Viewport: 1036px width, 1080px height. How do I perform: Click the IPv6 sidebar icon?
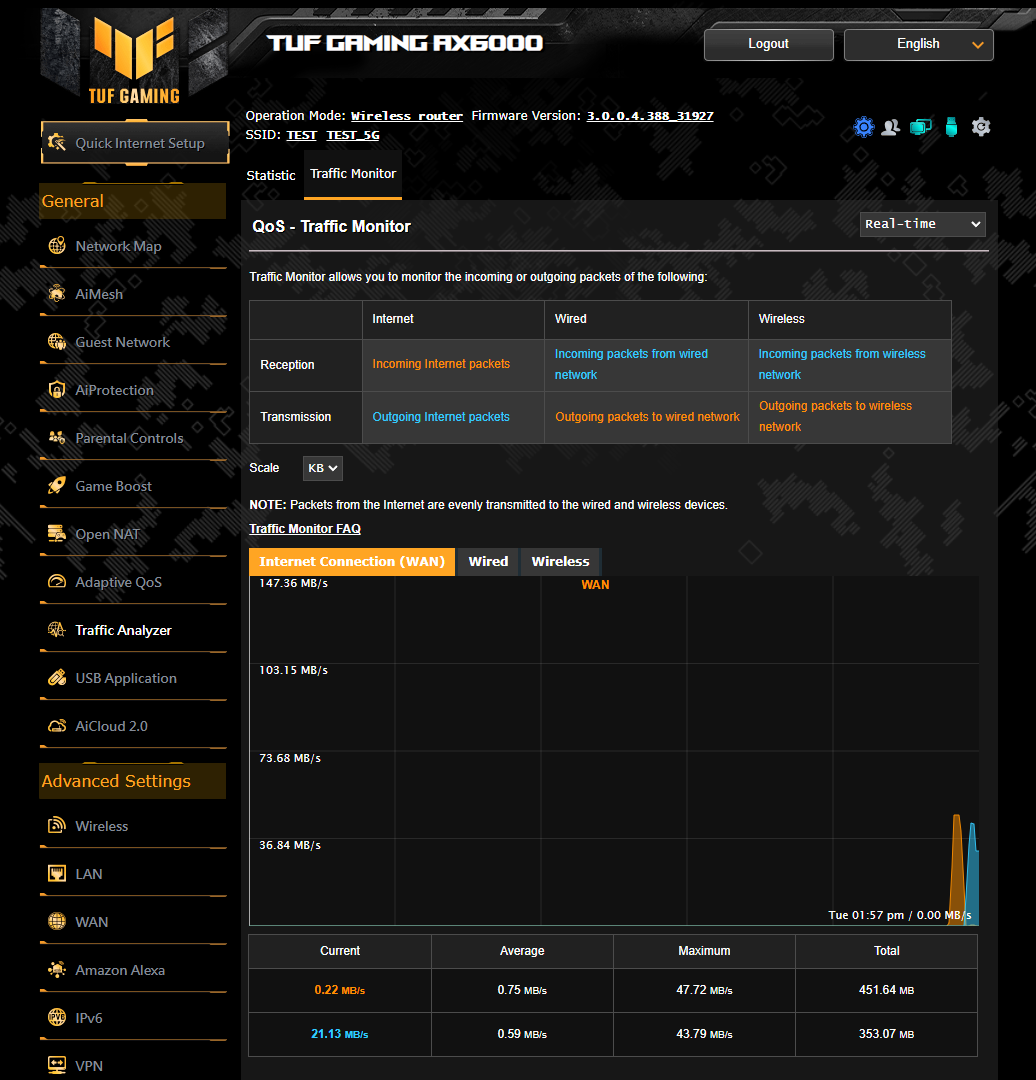56,1017
